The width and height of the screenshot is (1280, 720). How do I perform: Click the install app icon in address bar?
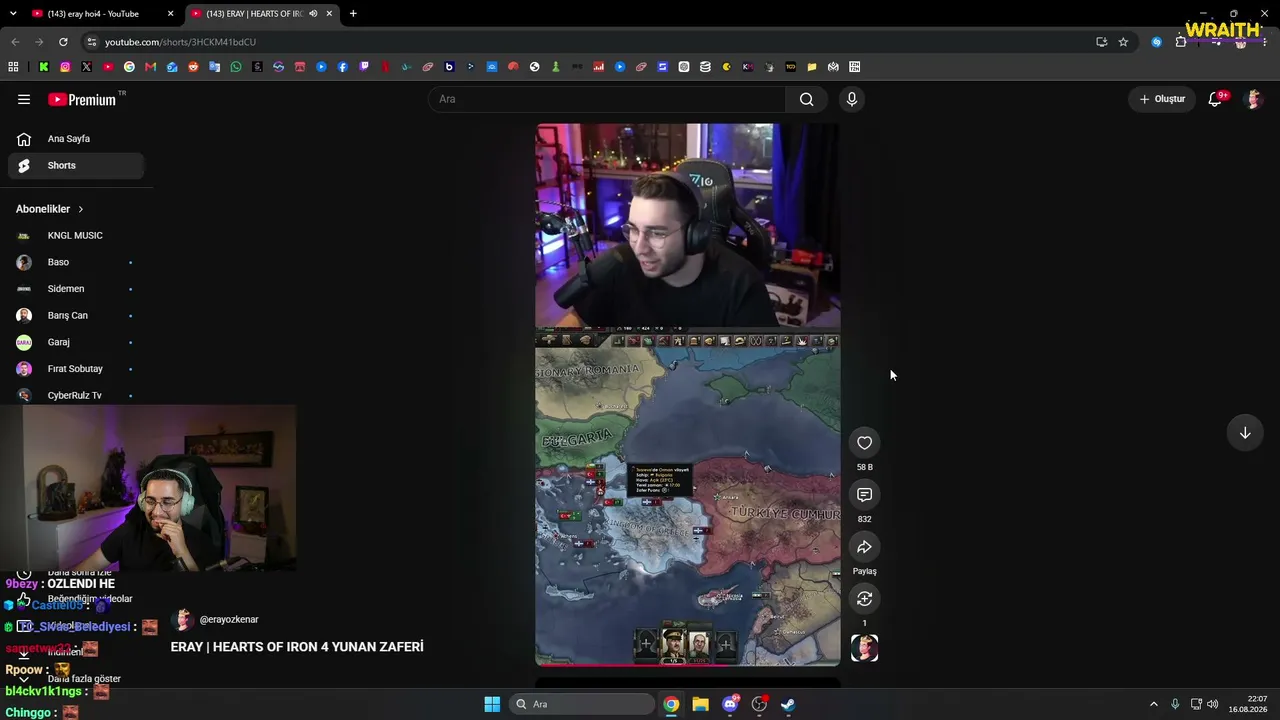point(1101,42)
